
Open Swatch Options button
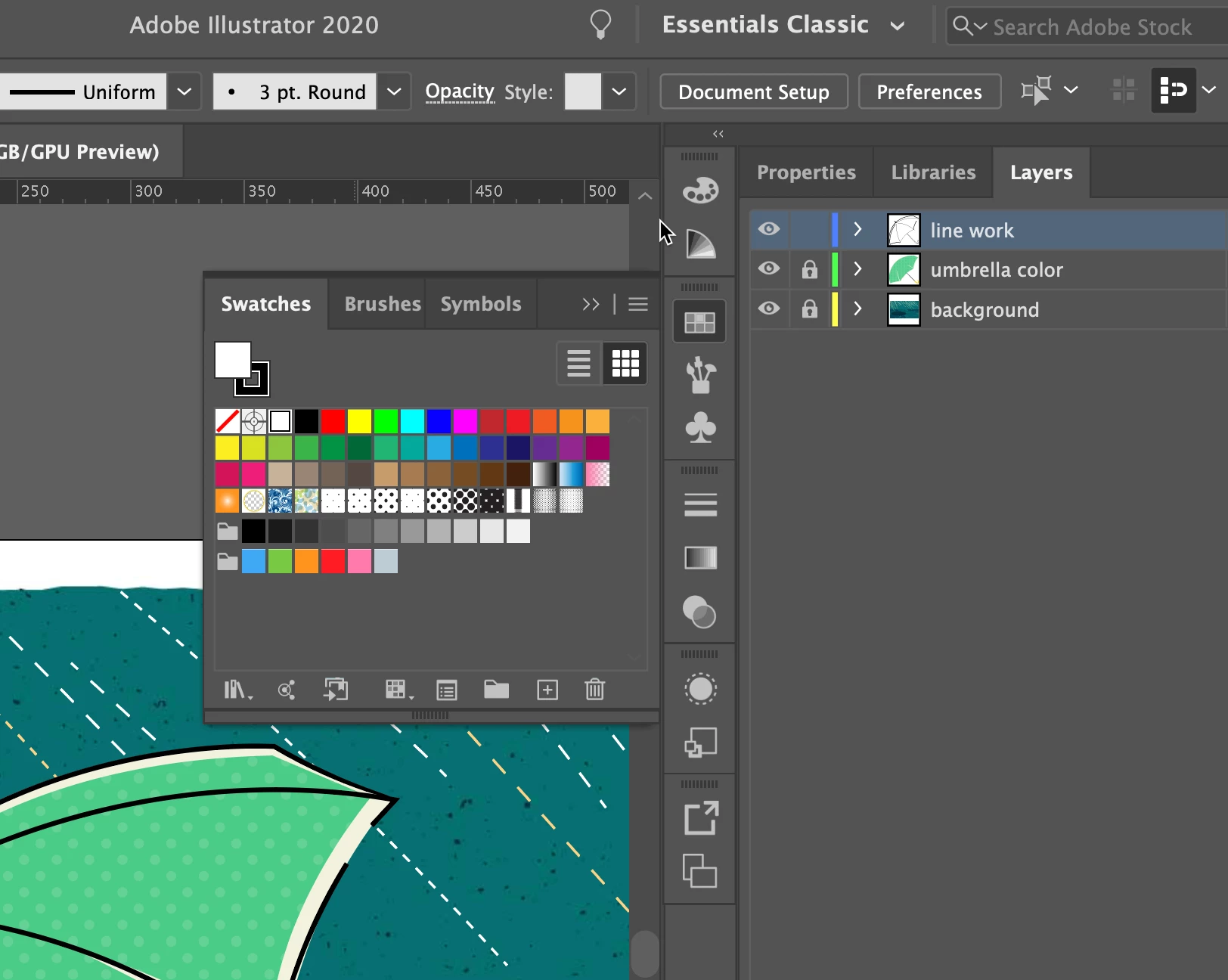click(x=447, y=690)
